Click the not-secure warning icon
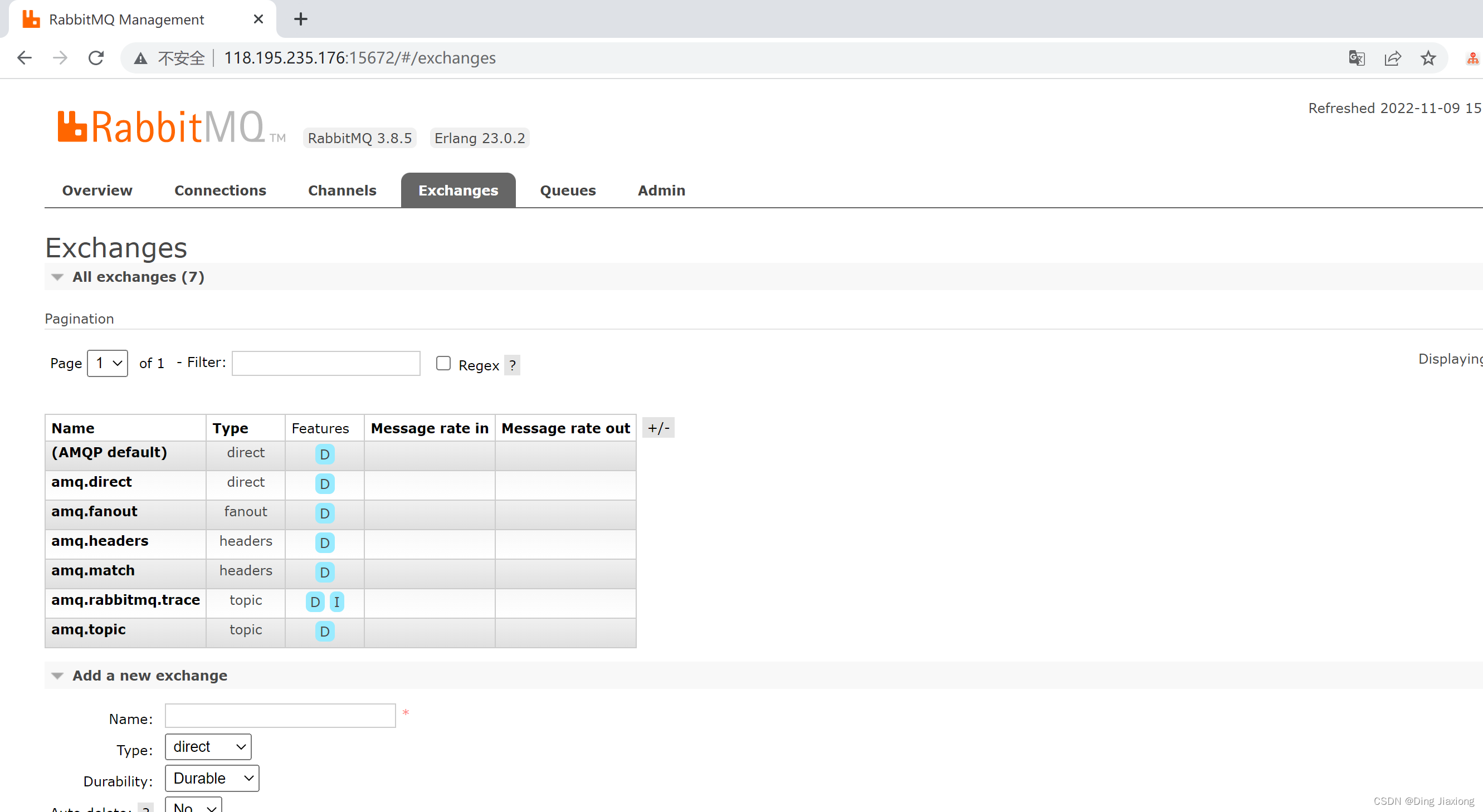1483x812 pixels. click(x=140, y=58)
